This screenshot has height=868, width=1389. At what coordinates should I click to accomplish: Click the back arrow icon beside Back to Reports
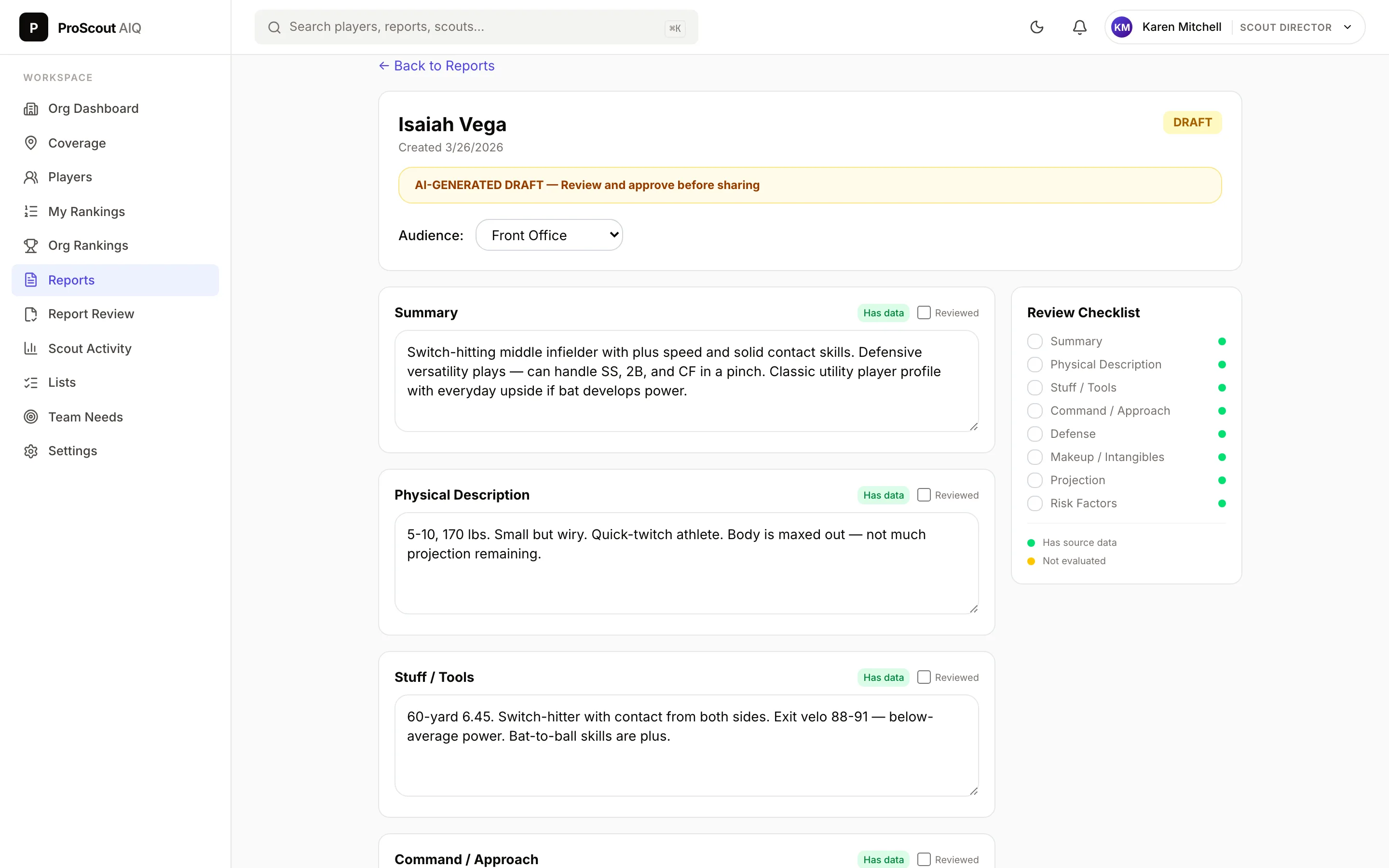pyautogui.click(x=384, y=66)
